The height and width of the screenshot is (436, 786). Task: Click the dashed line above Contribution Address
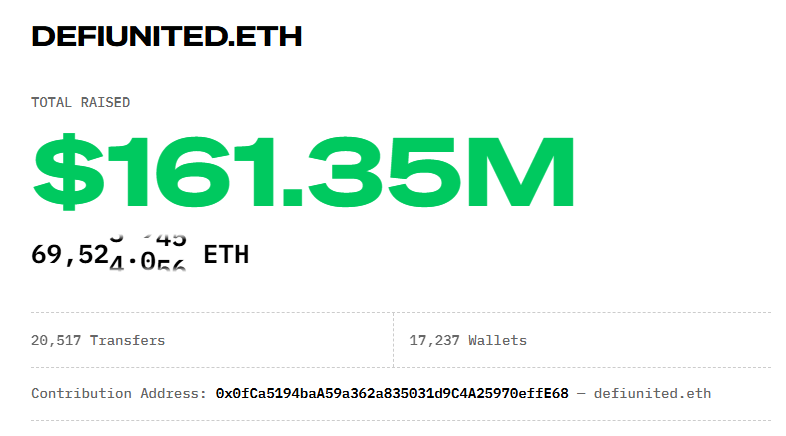point(400,368)
